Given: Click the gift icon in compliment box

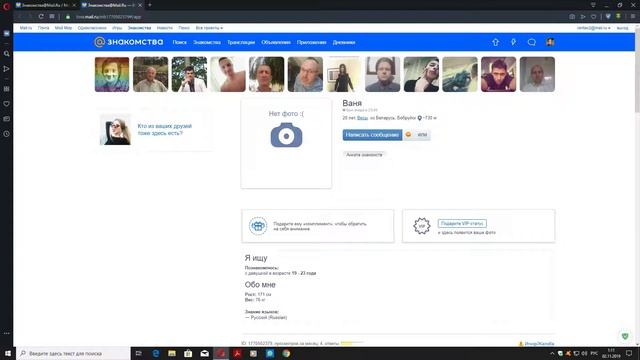Looking at the screenshot, I should [x=258, y=226].
